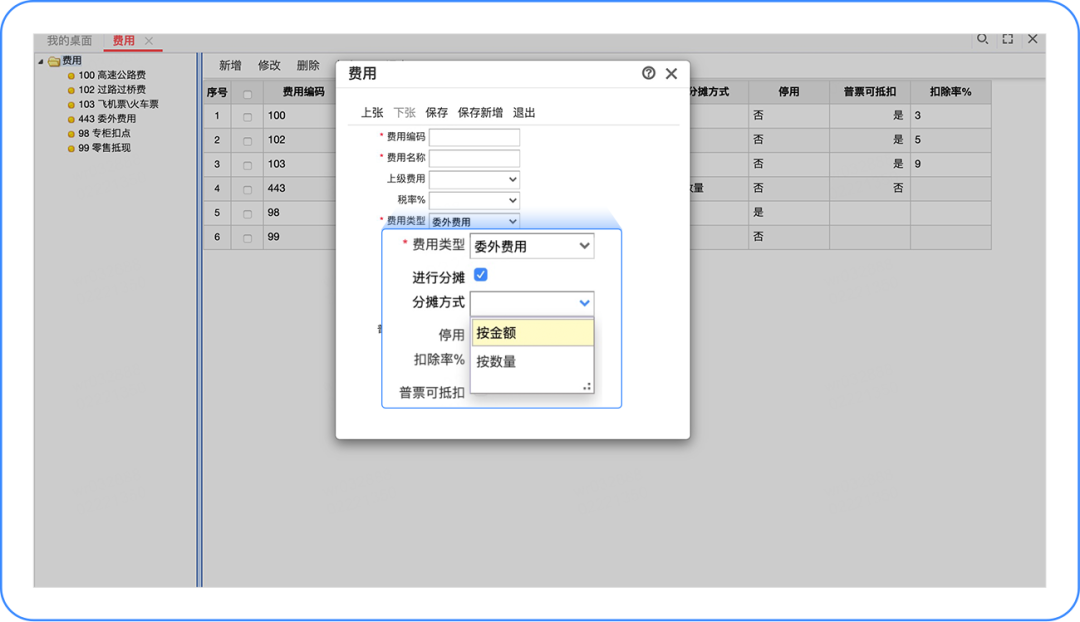Viewport: 1080px width, 622px height.
Task: Click the 删除 toolbar button
Action: pyautogui.click(x=308, y=64)
